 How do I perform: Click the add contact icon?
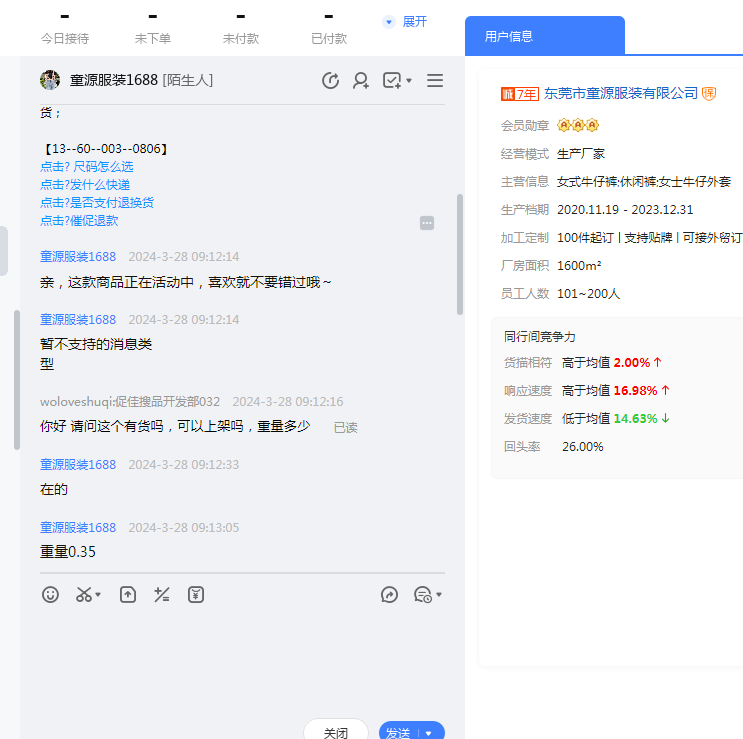coord(361,80)
